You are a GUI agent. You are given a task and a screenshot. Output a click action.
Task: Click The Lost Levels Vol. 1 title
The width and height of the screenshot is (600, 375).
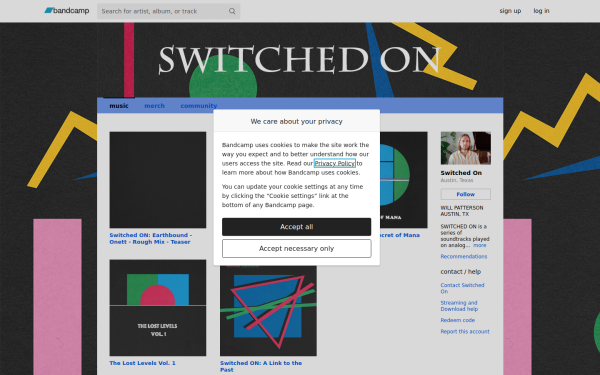click(x=142, y=363)
